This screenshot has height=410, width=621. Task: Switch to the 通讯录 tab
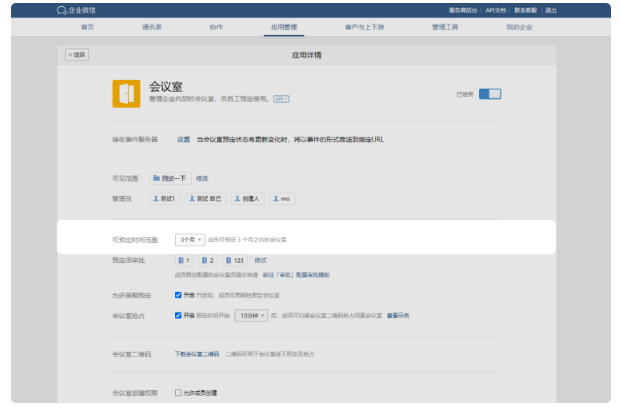click(153, 27)
